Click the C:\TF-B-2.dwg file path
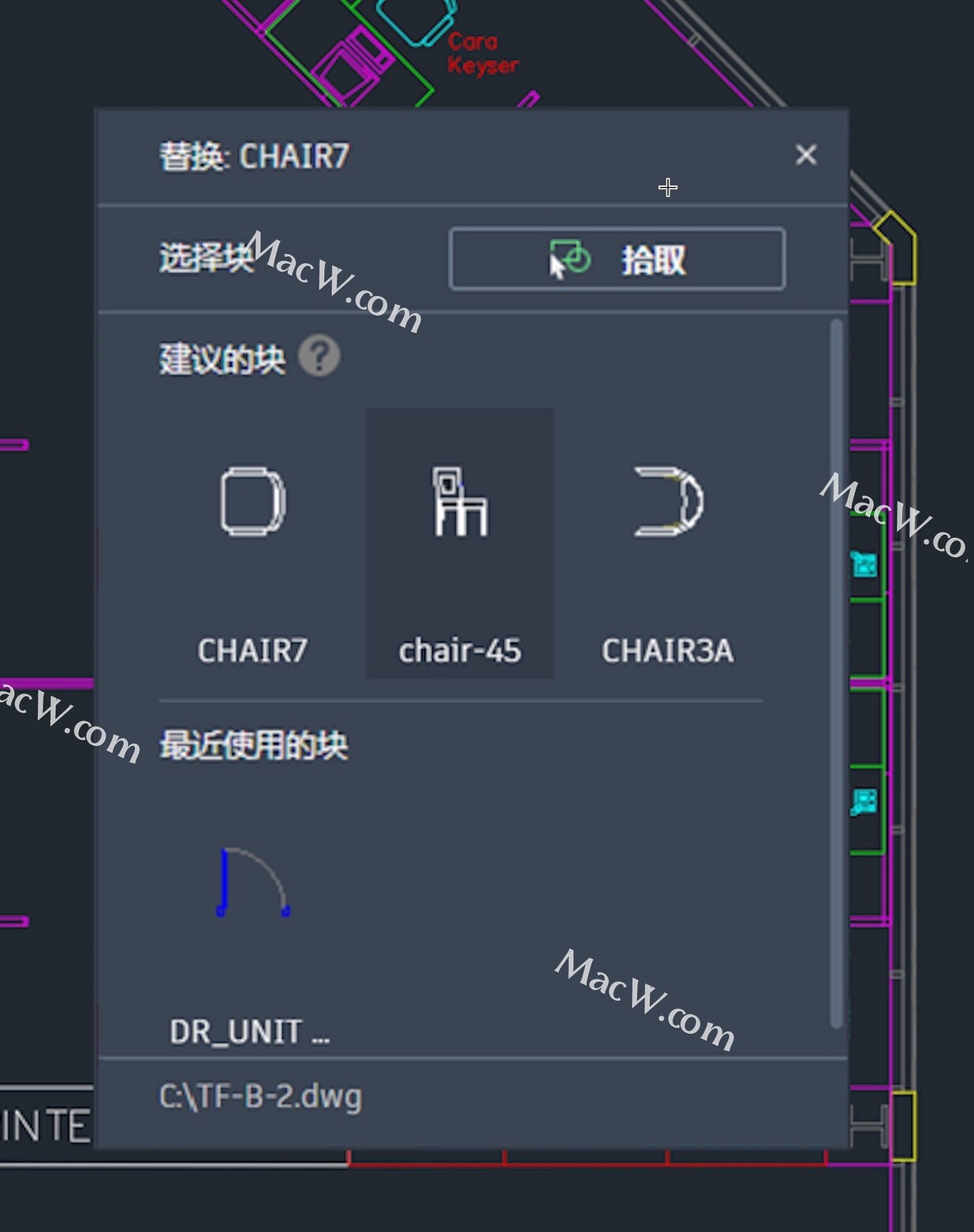The width and height of the screenshot is (974, 1232). tap(260, 1096)
